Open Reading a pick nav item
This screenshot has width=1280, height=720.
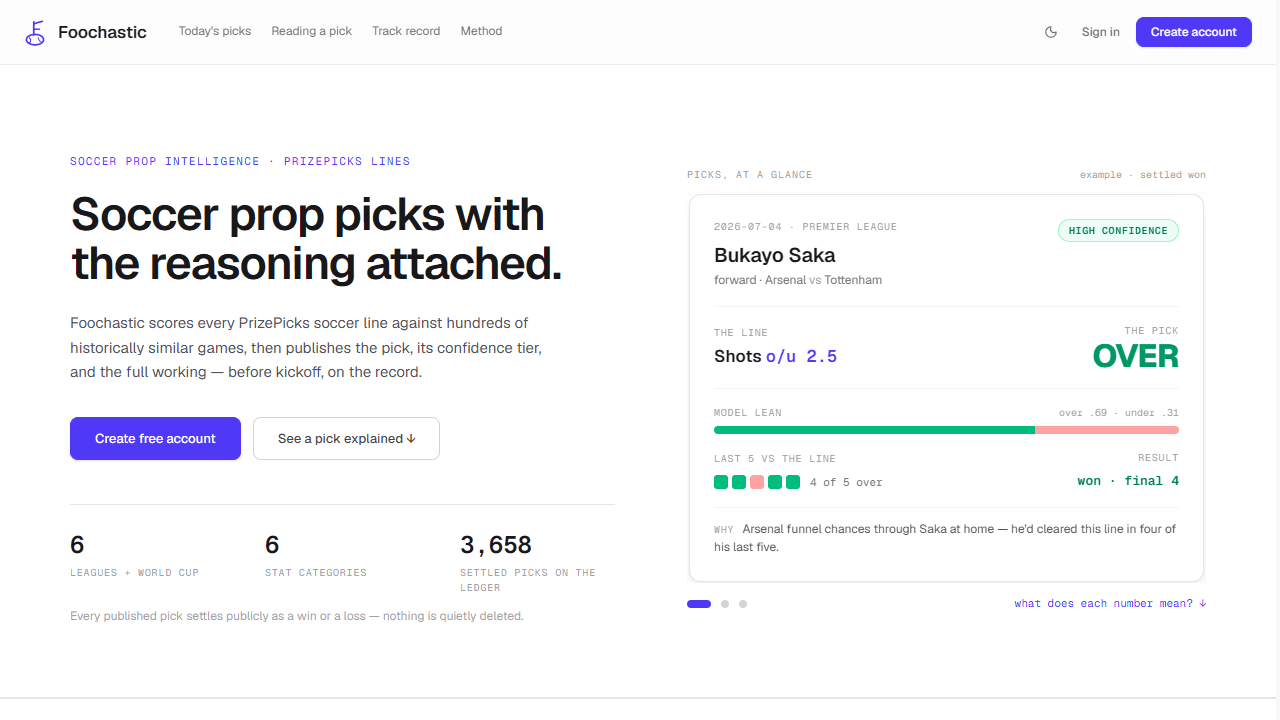click(x=312, y=31)
